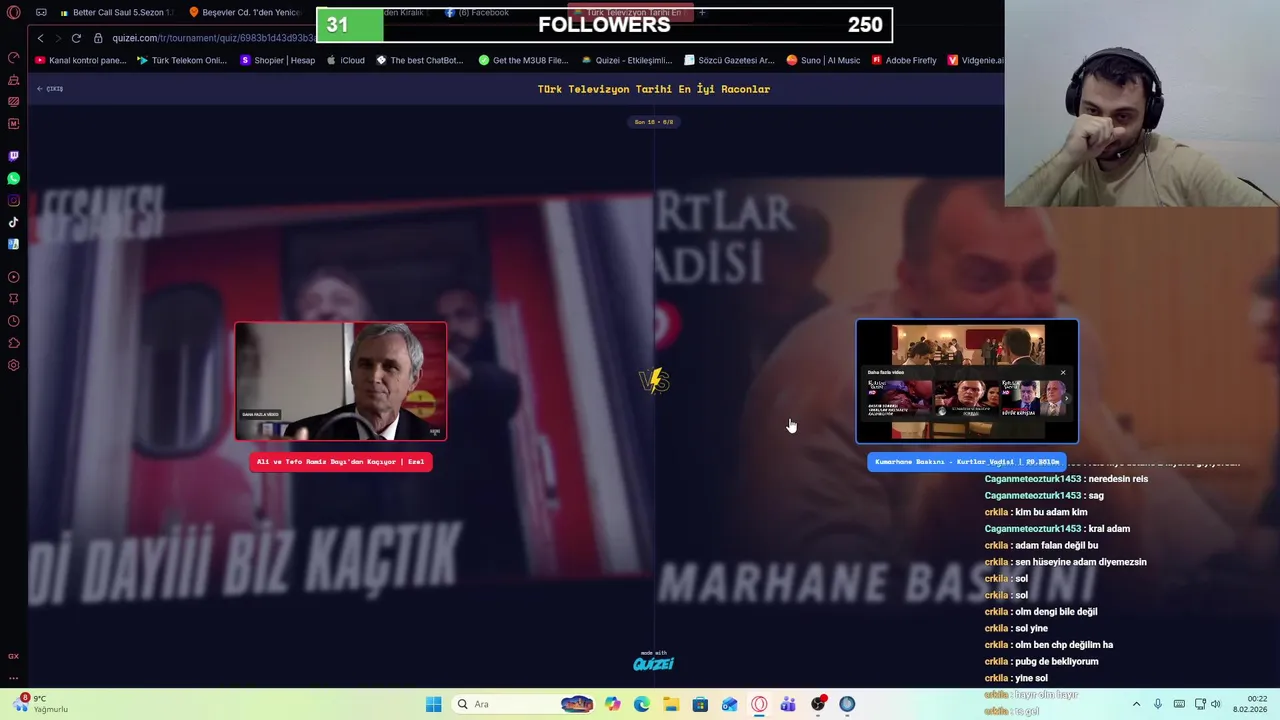Select Ali ve Tefo Ramiz Dayı'dan Kaçıyor label

point(341,462)
